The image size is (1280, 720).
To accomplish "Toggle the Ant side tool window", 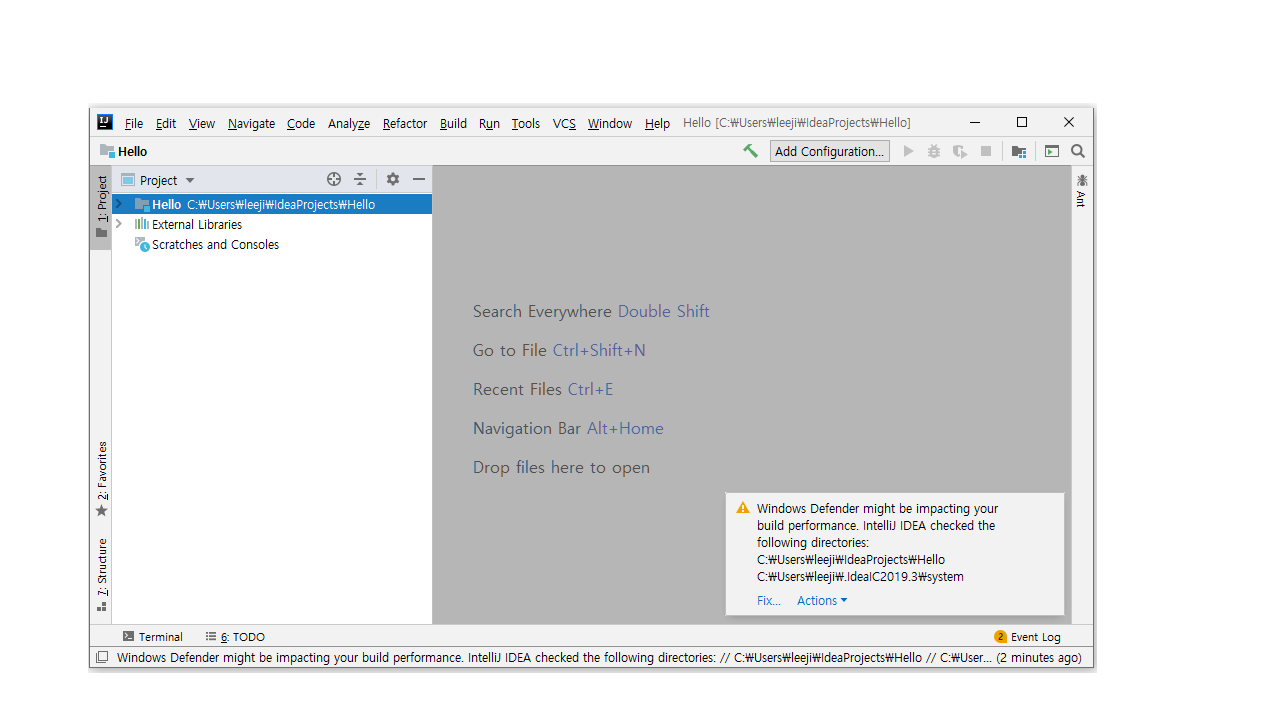I will pos(1081,190).
